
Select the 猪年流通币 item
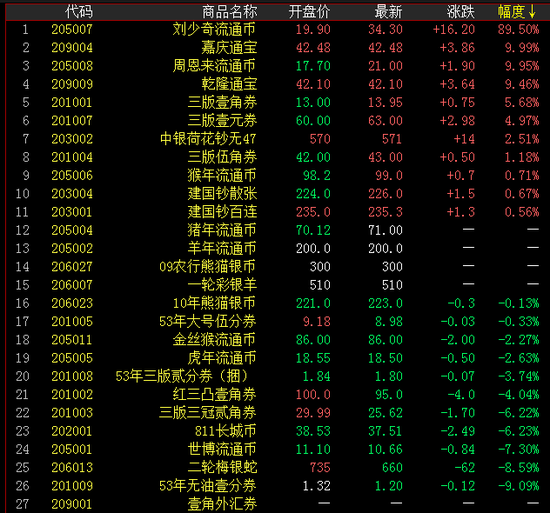click(222, 230)
